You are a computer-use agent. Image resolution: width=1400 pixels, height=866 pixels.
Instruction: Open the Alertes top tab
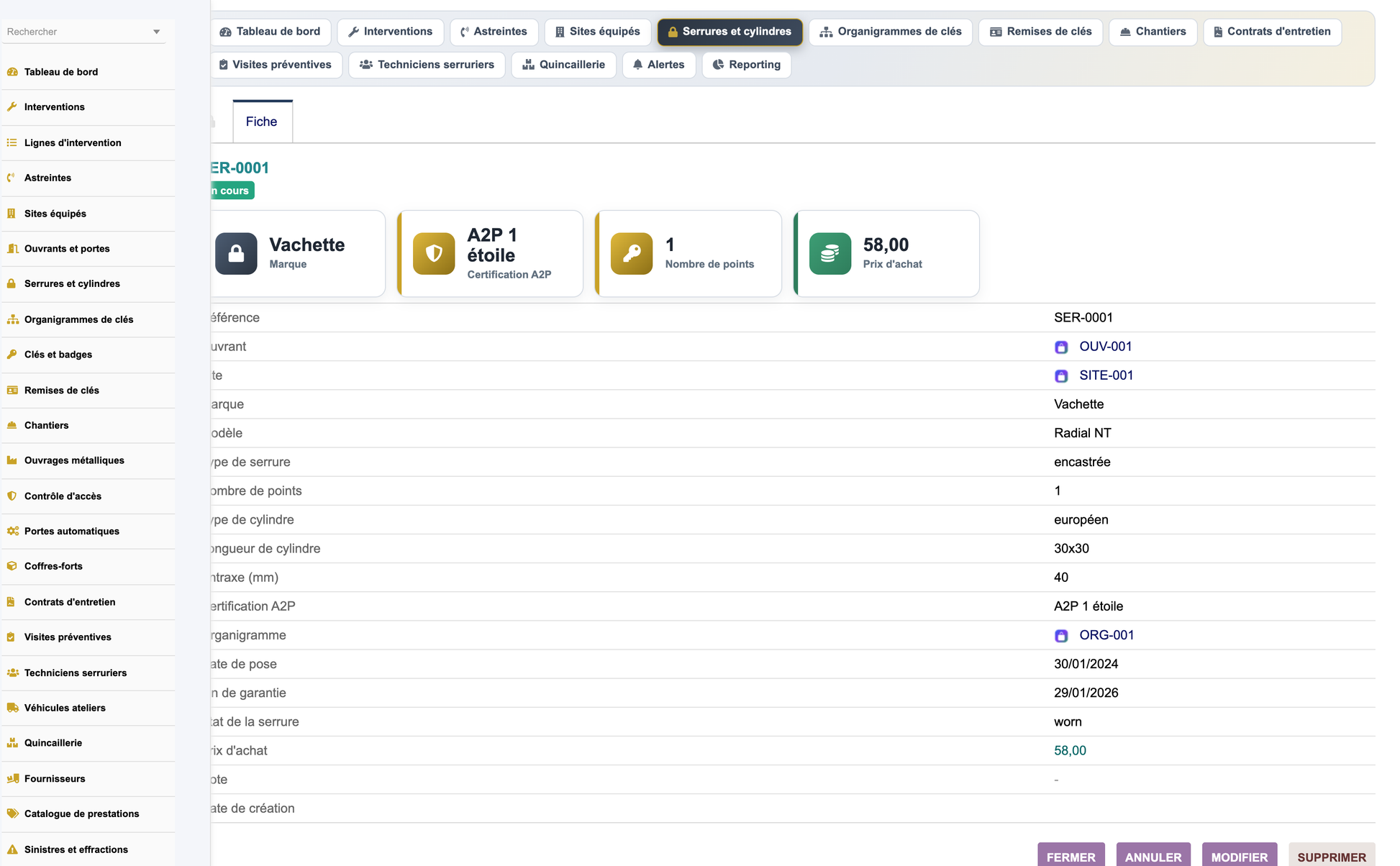(659, 65)
